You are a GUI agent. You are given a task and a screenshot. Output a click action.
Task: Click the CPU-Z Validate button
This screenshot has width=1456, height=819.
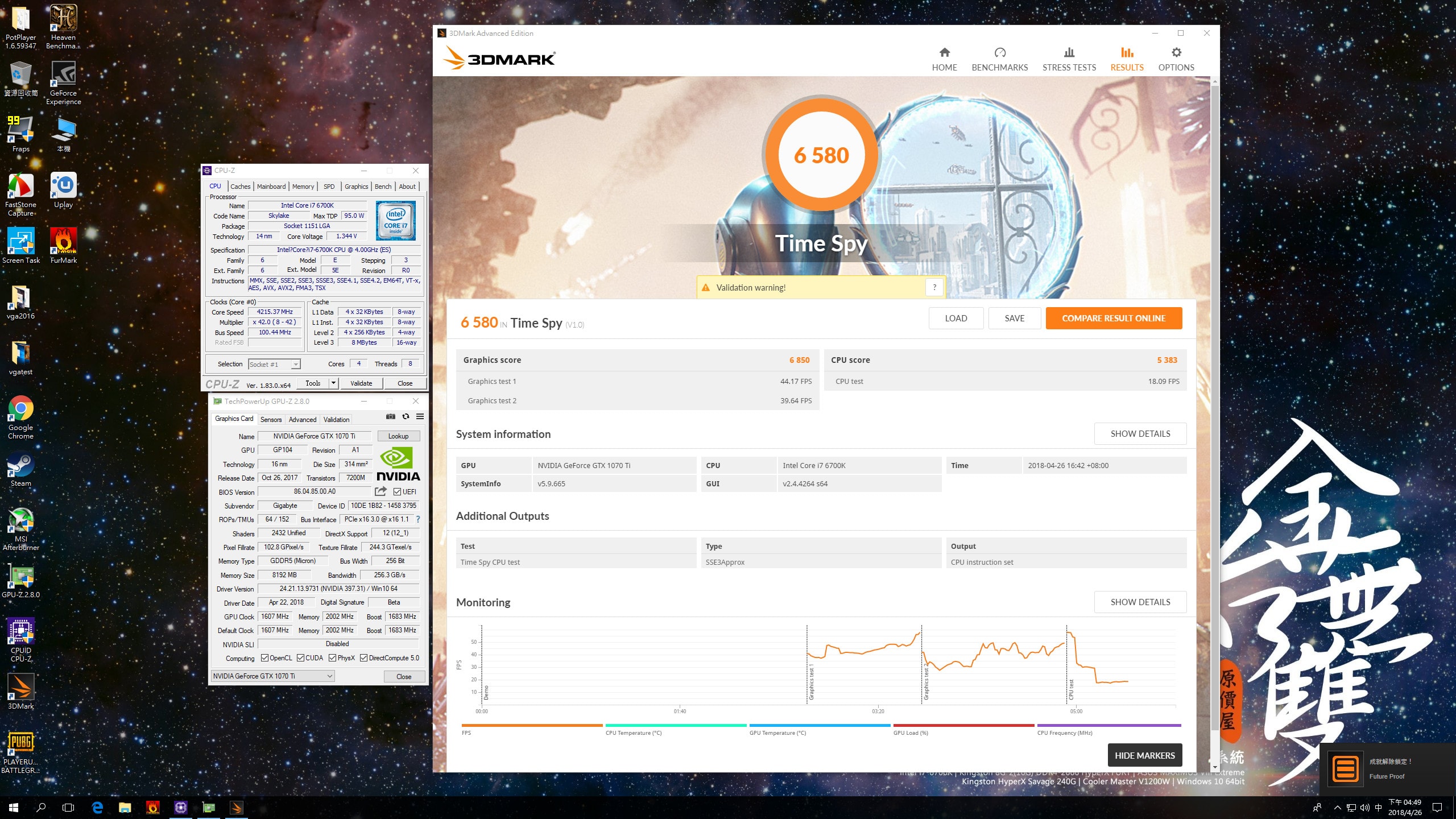point(361,383)
